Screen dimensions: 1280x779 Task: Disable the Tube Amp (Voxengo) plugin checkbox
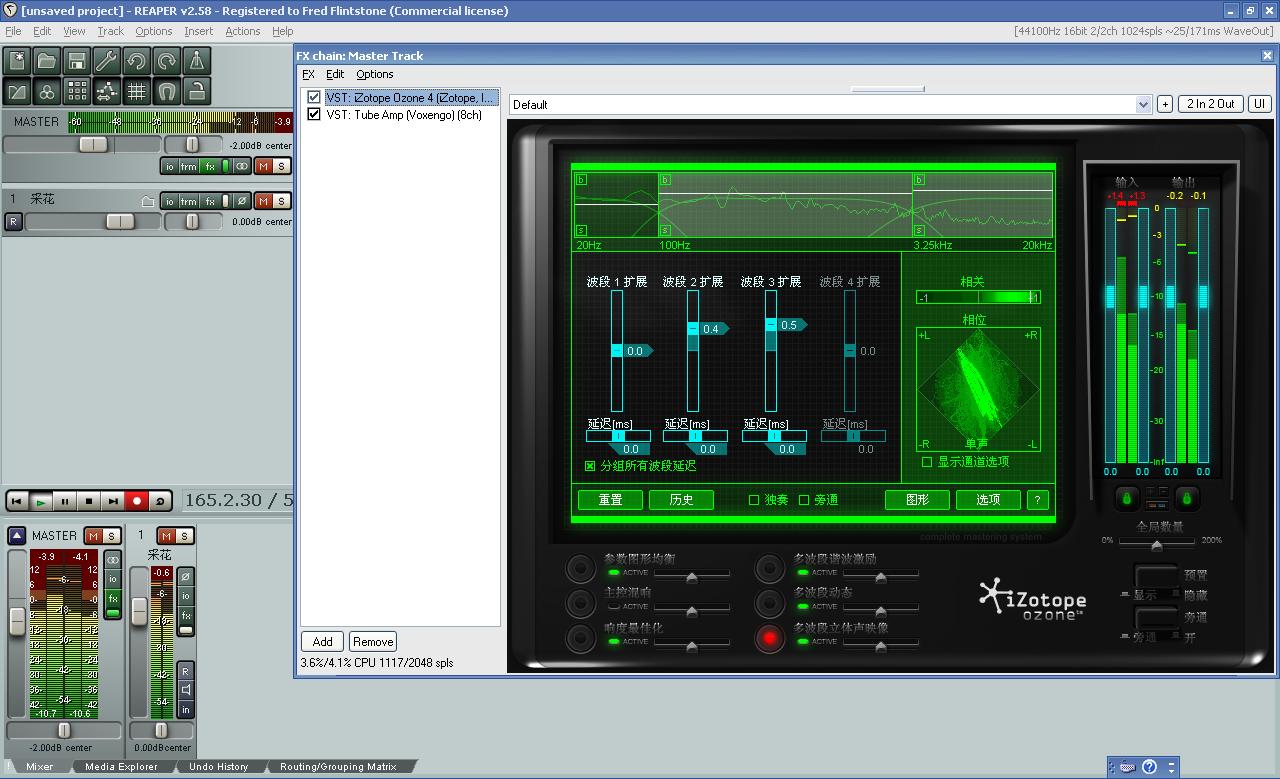(314, 115)
